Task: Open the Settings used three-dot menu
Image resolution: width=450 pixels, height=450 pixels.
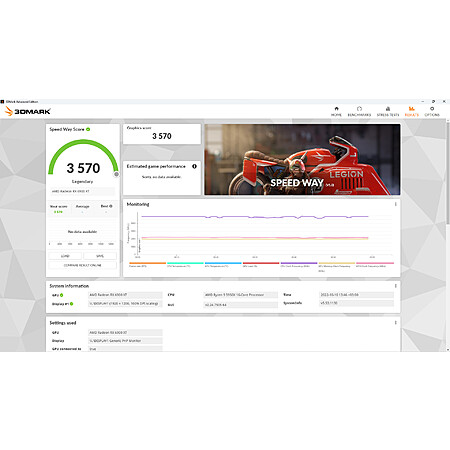Action: (x=395, y=322)
